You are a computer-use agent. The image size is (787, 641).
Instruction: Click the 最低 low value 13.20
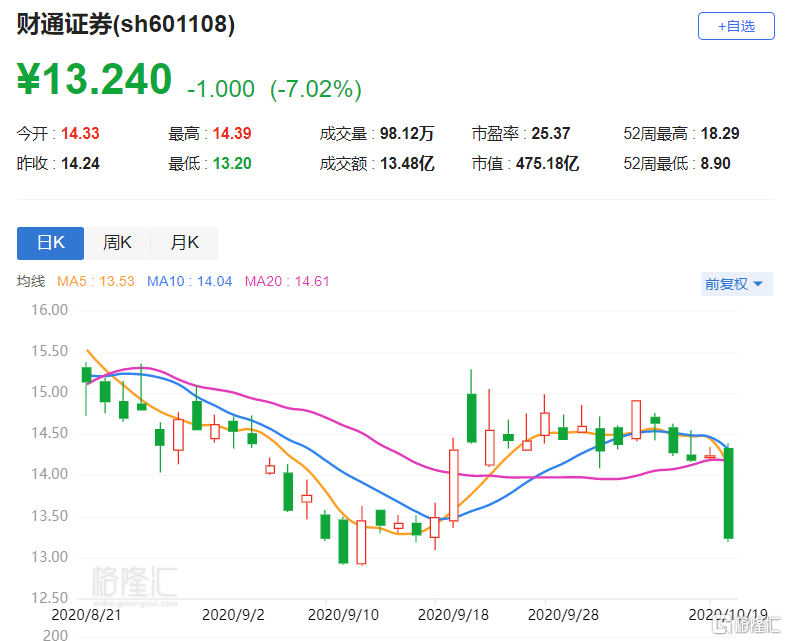click(232, 164)
